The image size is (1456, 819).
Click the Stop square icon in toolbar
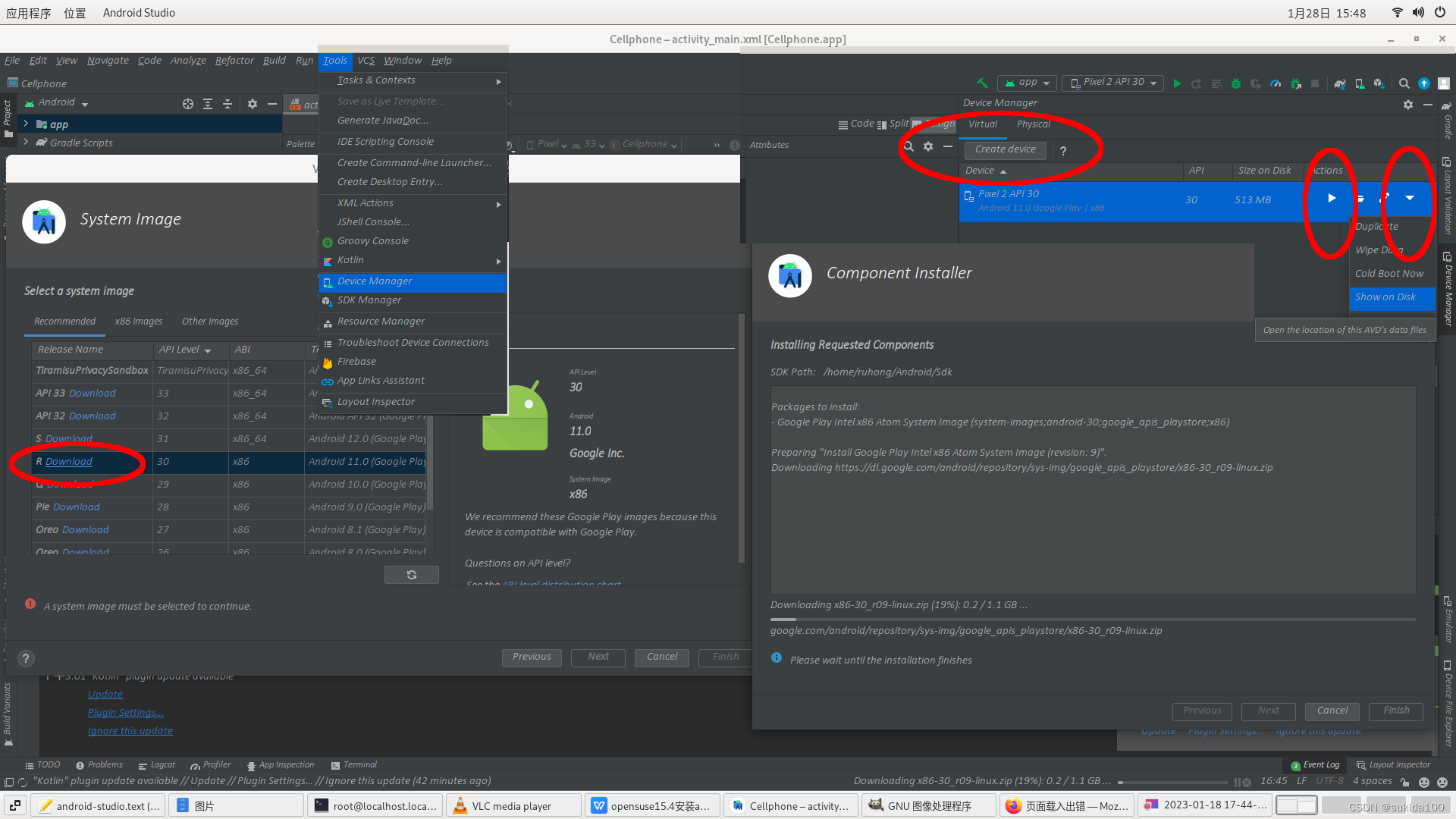click(1315, 83)
